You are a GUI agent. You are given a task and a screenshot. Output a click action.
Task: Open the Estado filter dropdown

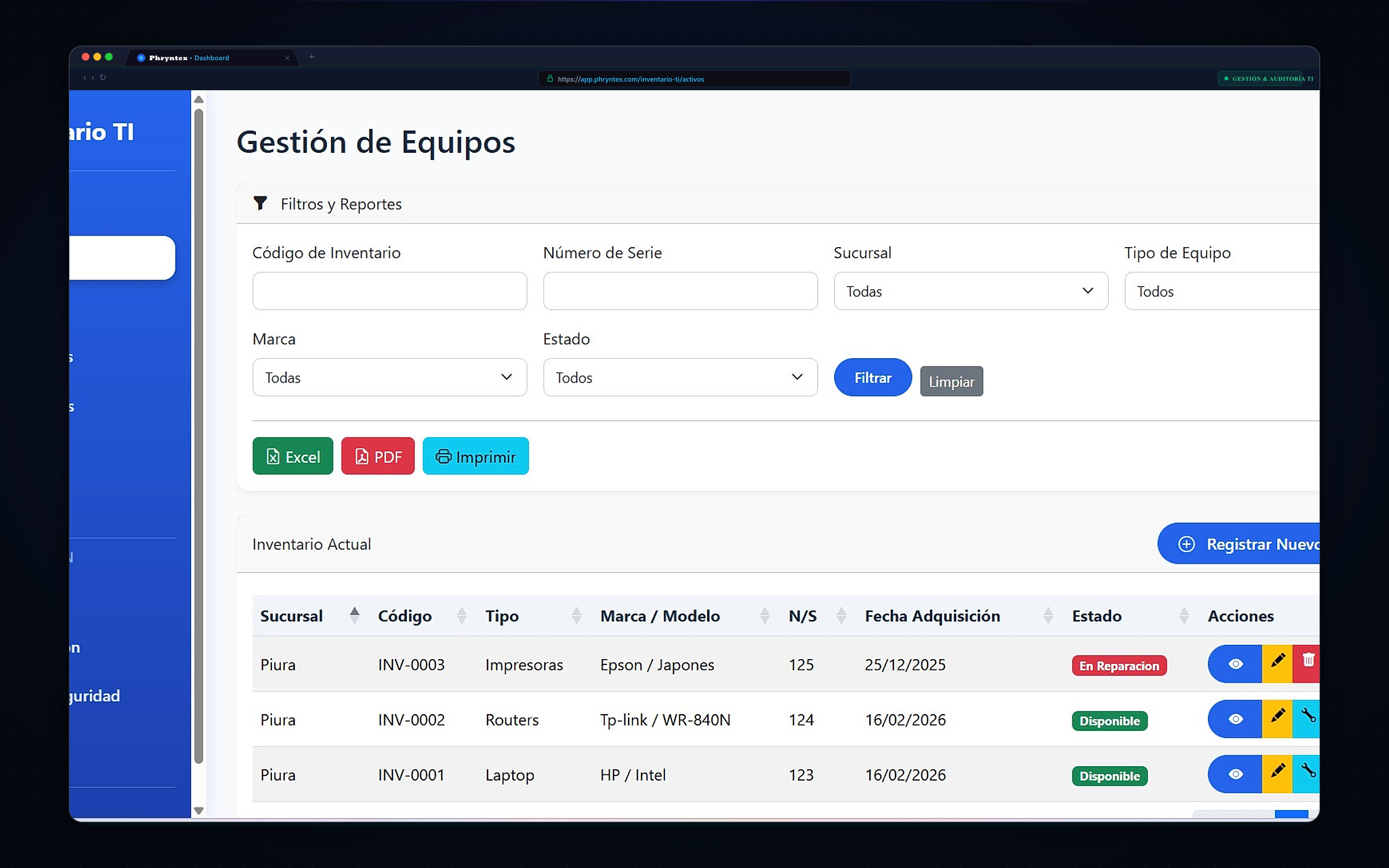tap(680, 377)
